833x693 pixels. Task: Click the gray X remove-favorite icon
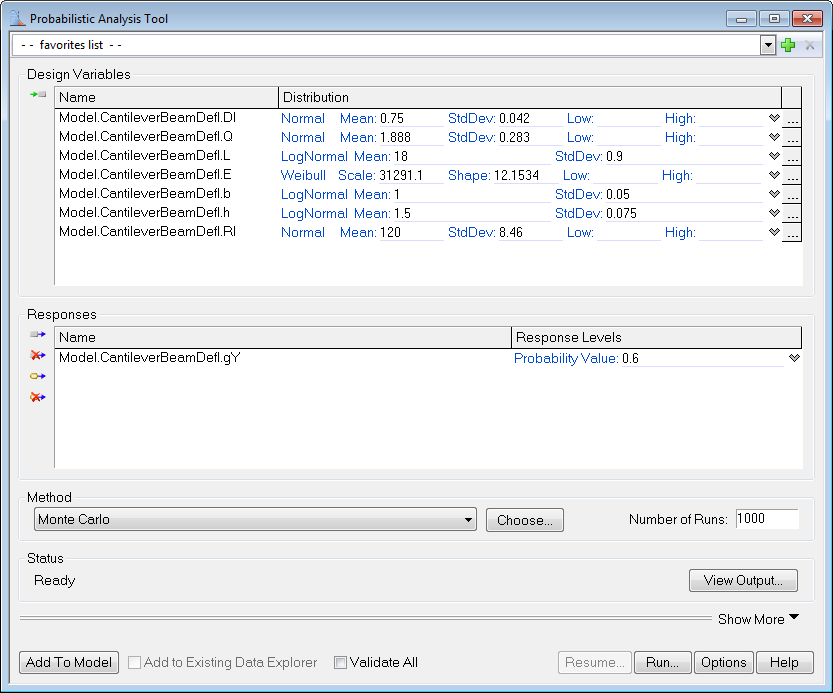pos(810,45)
